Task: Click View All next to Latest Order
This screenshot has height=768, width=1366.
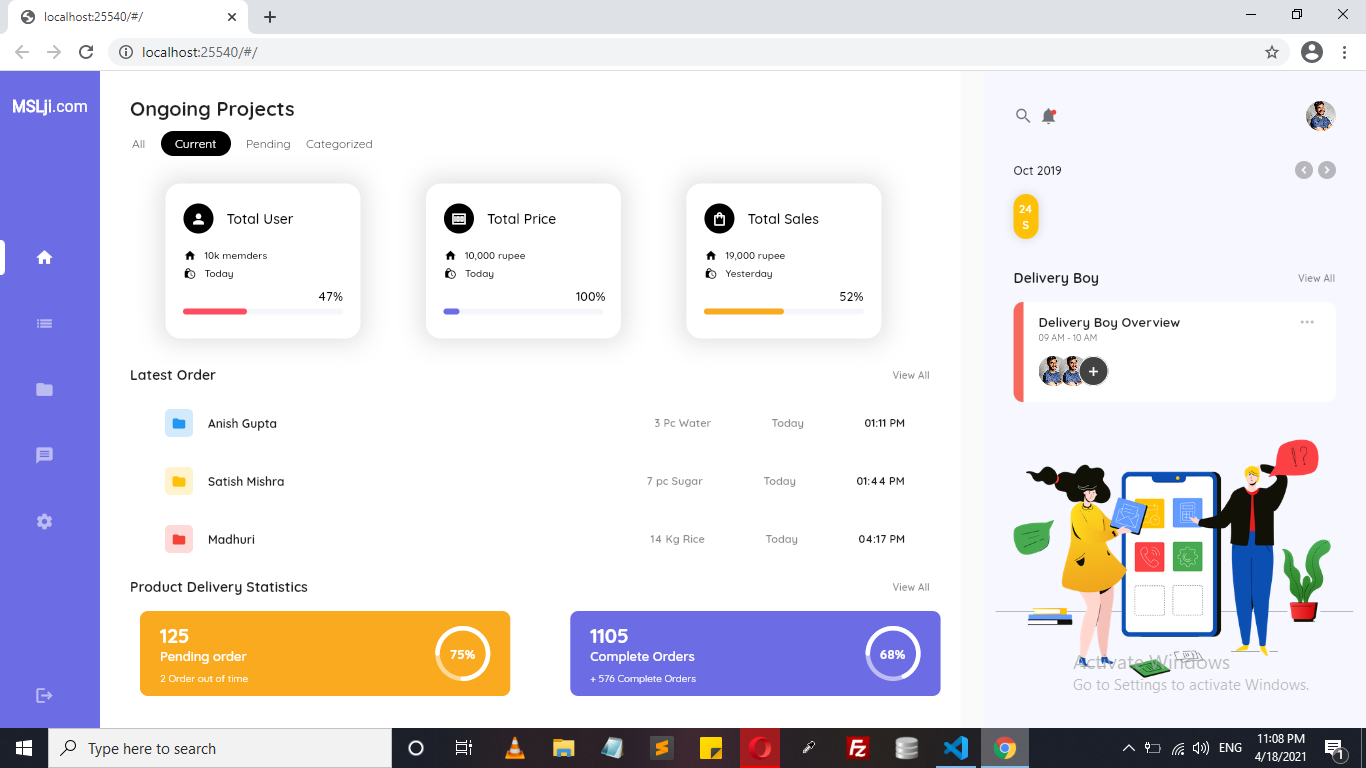Action: tap(910, 375)
